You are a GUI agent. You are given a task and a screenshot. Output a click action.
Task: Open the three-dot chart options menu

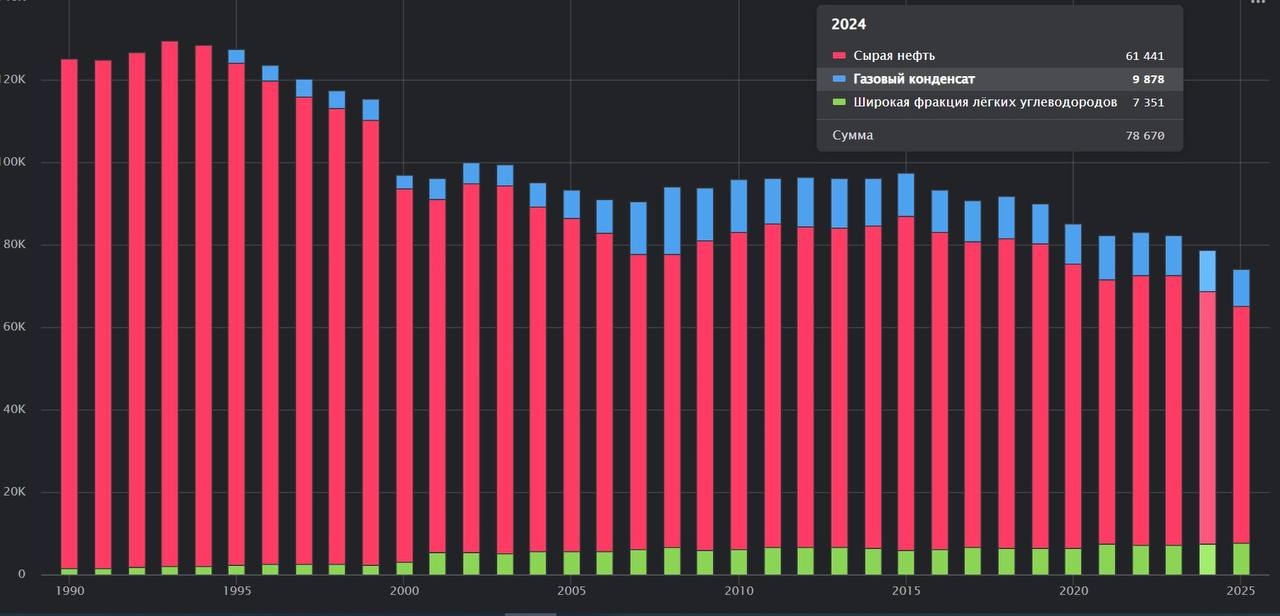click(1258, 3)
